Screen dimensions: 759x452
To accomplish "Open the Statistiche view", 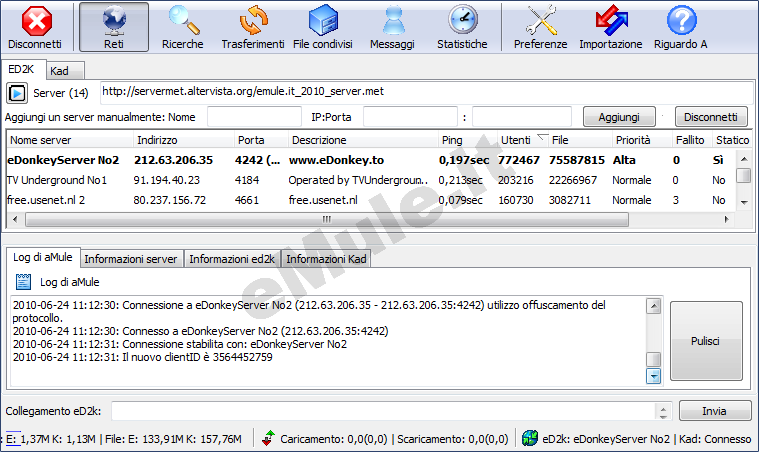I will click(462, 28).
